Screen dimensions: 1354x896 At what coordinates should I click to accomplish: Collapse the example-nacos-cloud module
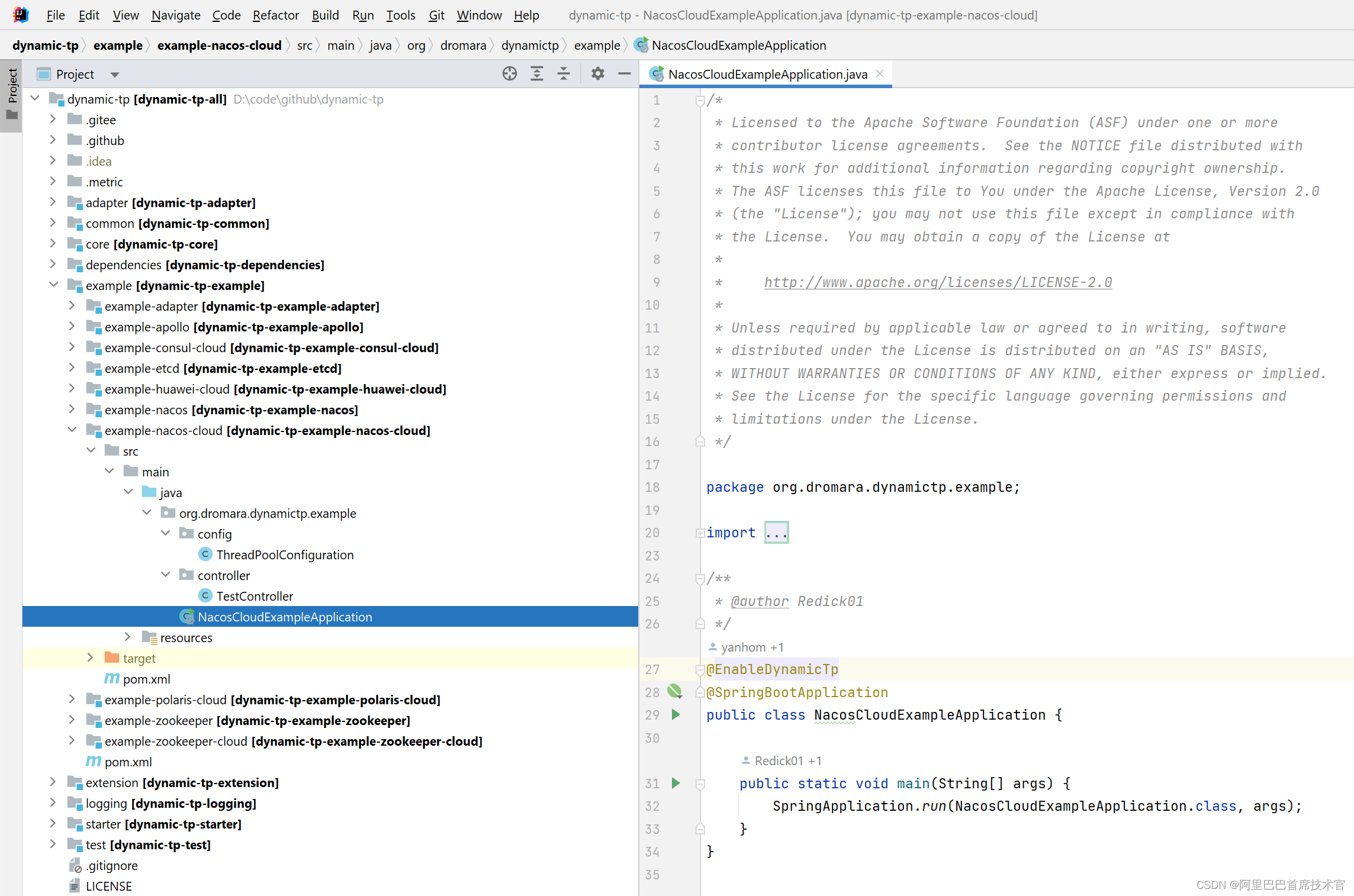(x=72, y=430)
